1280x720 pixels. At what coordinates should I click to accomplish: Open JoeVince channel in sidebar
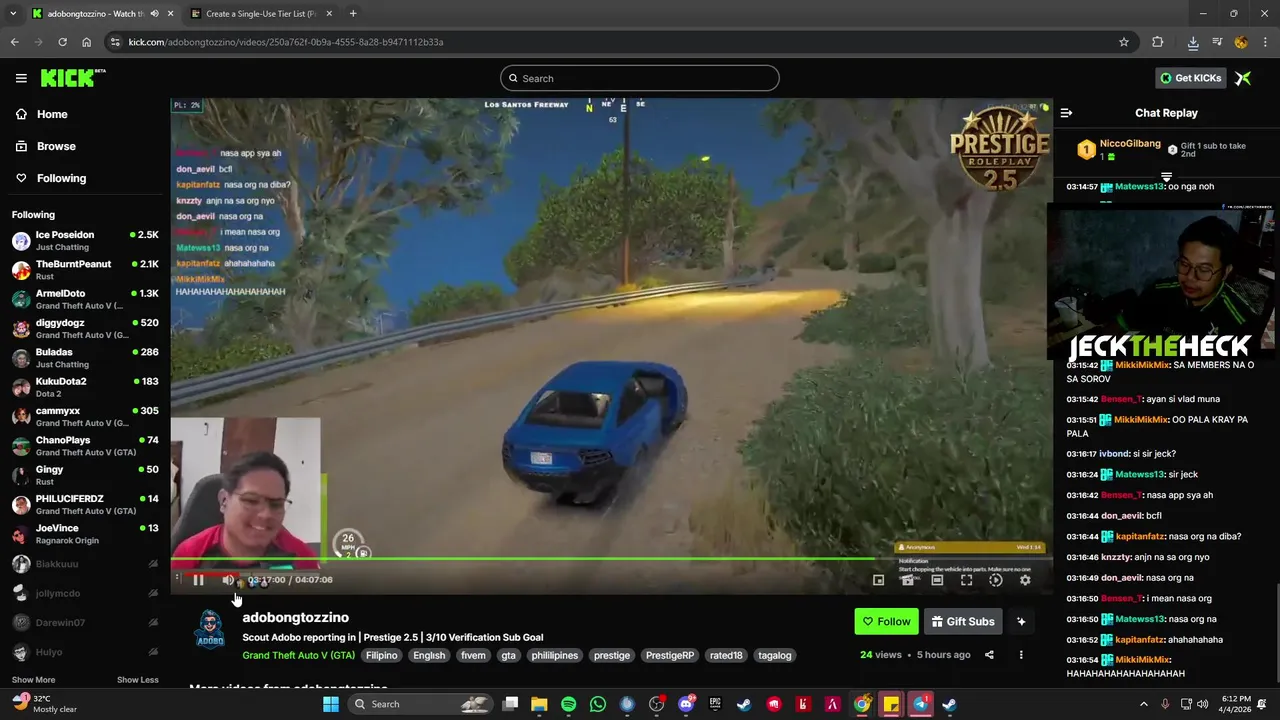pos(85,534)
